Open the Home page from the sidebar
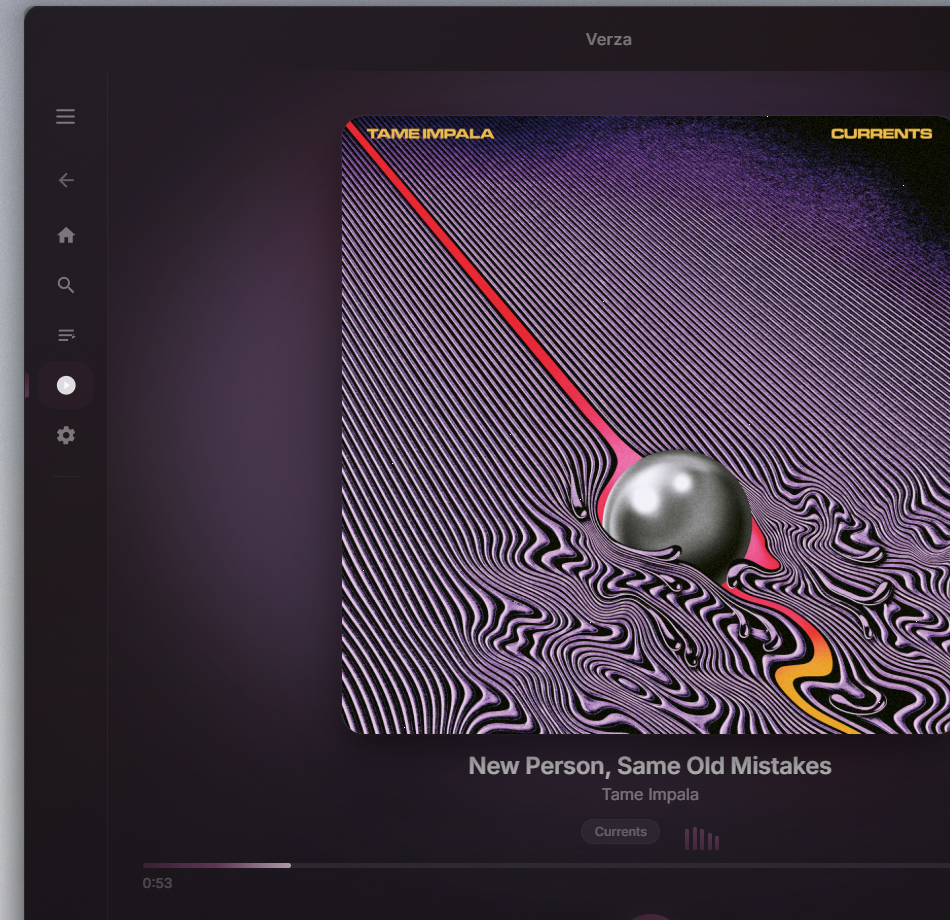Viewport: 950px width, 920px height. (66, 235)
